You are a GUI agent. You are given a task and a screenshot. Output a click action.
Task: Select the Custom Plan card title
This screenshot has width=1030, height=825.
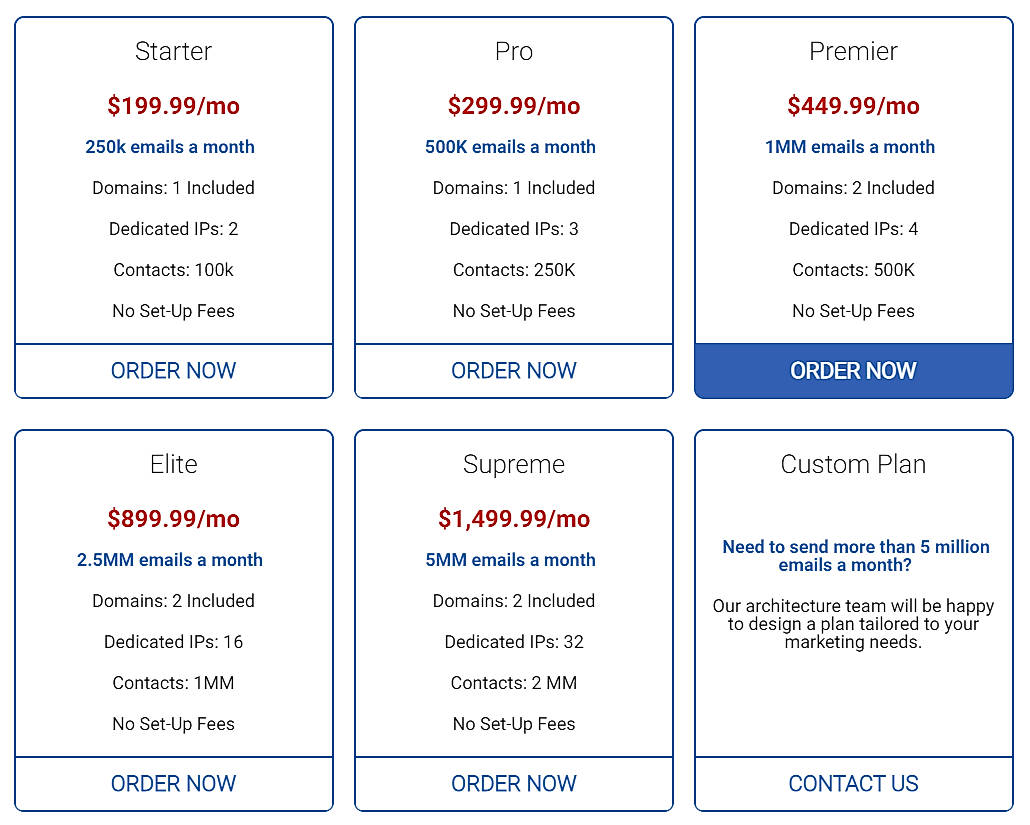(853, 464)
